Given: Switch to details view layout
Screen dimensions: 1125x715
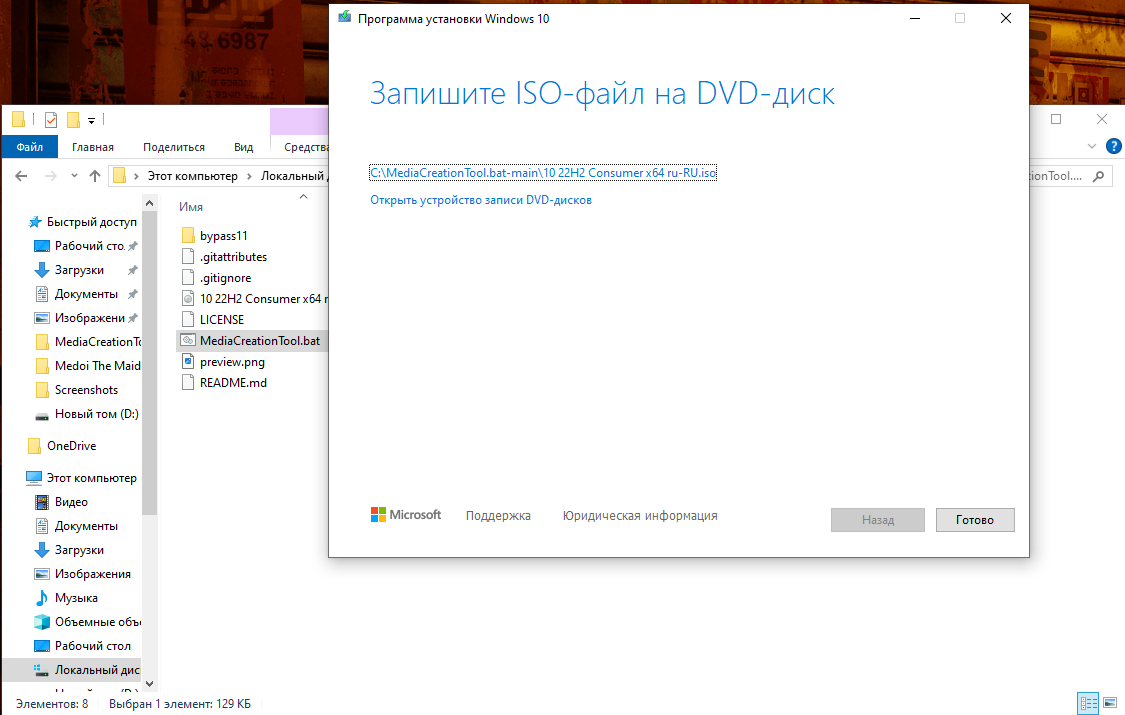Looking at the screenshot, I should [1088, 704].
